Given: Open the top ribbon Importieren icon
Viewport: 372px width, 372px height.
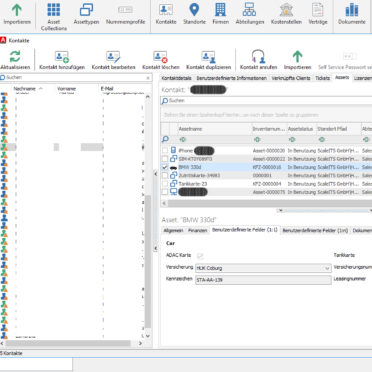Looking at the screenshot, I should coord(17,10).
